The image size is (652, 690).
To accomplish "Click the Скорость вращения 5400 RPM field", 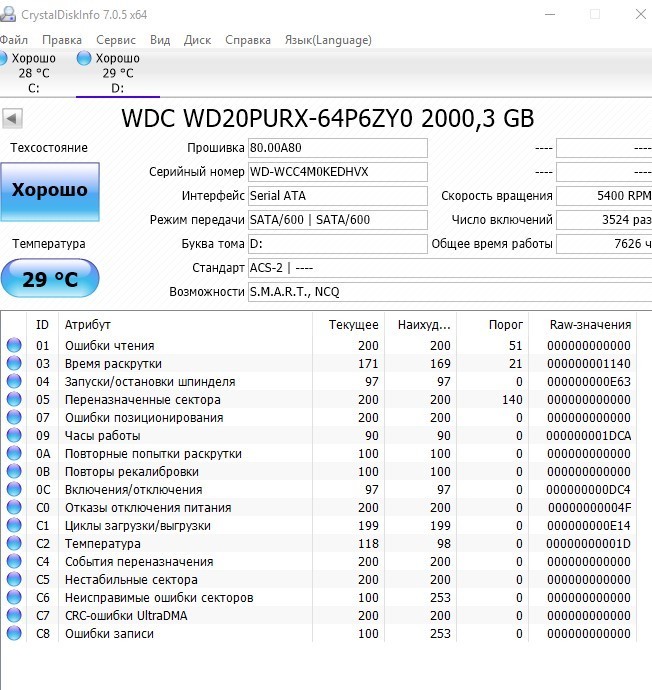I will (604, 196).
